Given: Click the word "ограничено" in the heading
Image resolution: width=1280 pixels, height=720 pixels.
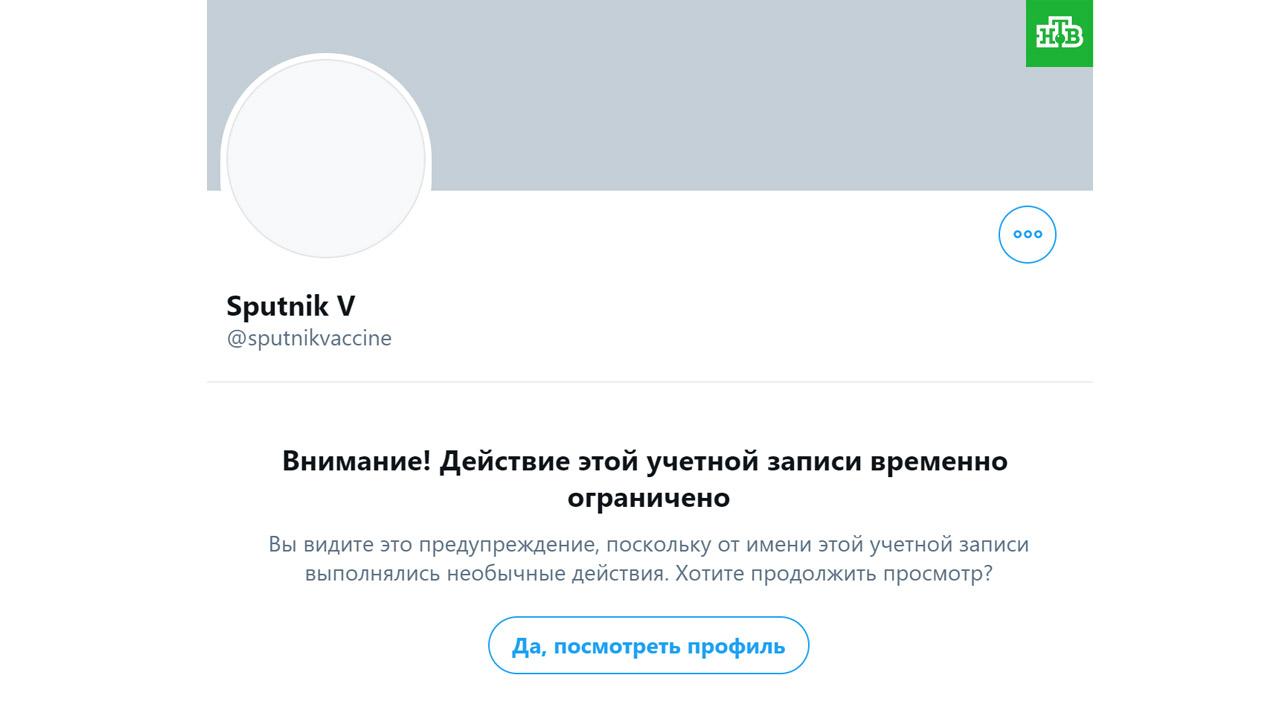Looking at the screenshot, I should click(648, 497).
